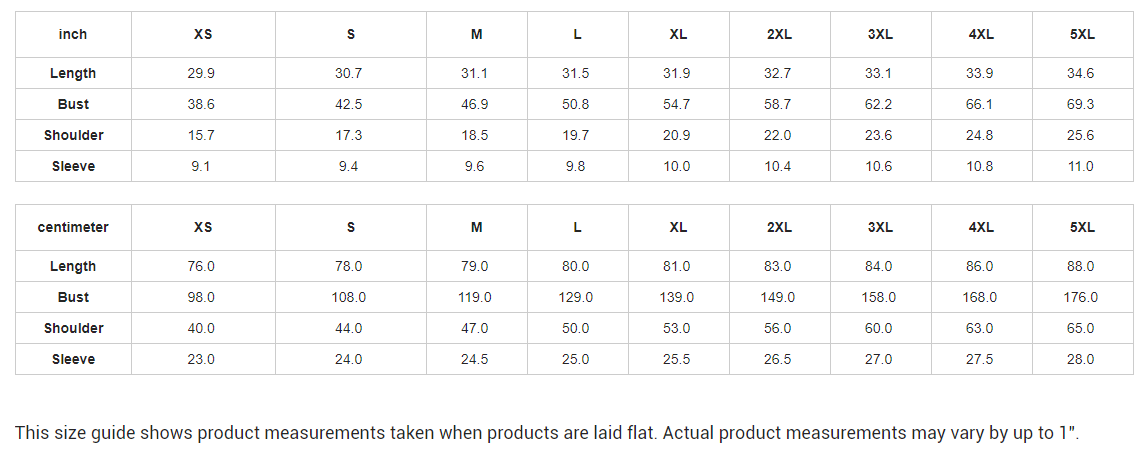Select the 34.6 length cell for 5XL
The width and height of the screenshot is (1145, 456).
(1081, 73)
